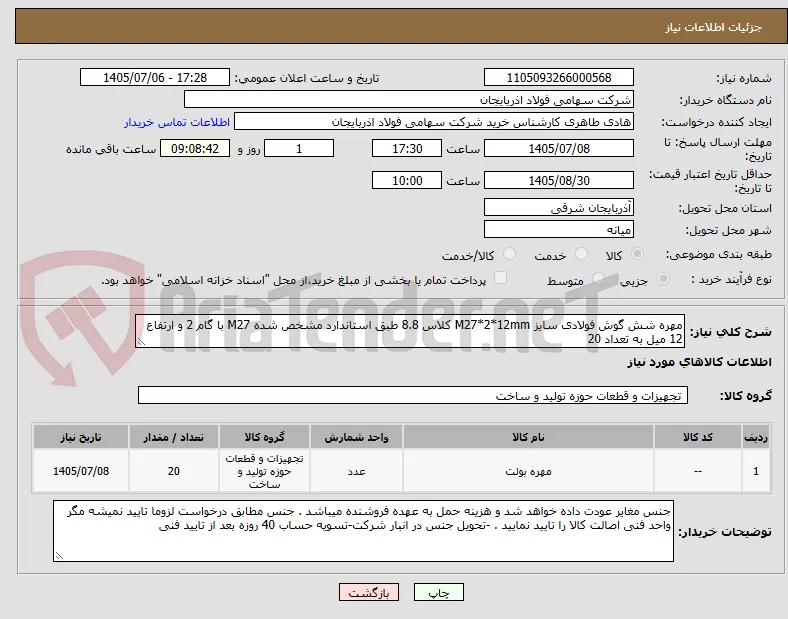Click the تاریخ نیاز column header

click(81, 437)
